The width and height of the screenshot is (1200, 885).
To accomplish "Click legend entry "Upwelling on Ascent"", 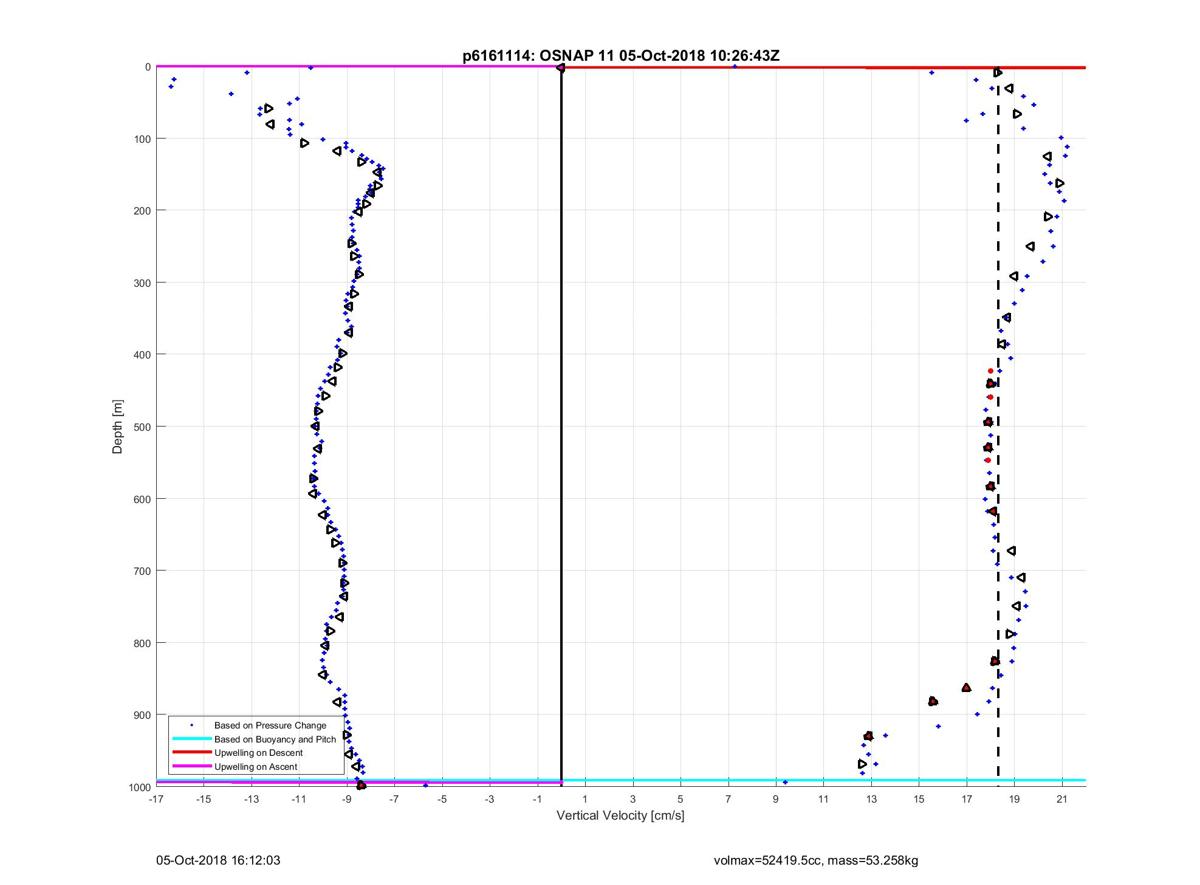I will (256, 767).
